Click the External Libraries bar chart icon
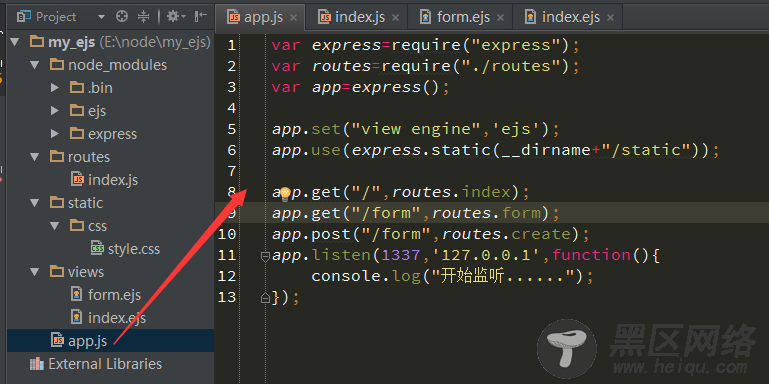The width and height of the screenshot is (769, 384). click(36, 364)
